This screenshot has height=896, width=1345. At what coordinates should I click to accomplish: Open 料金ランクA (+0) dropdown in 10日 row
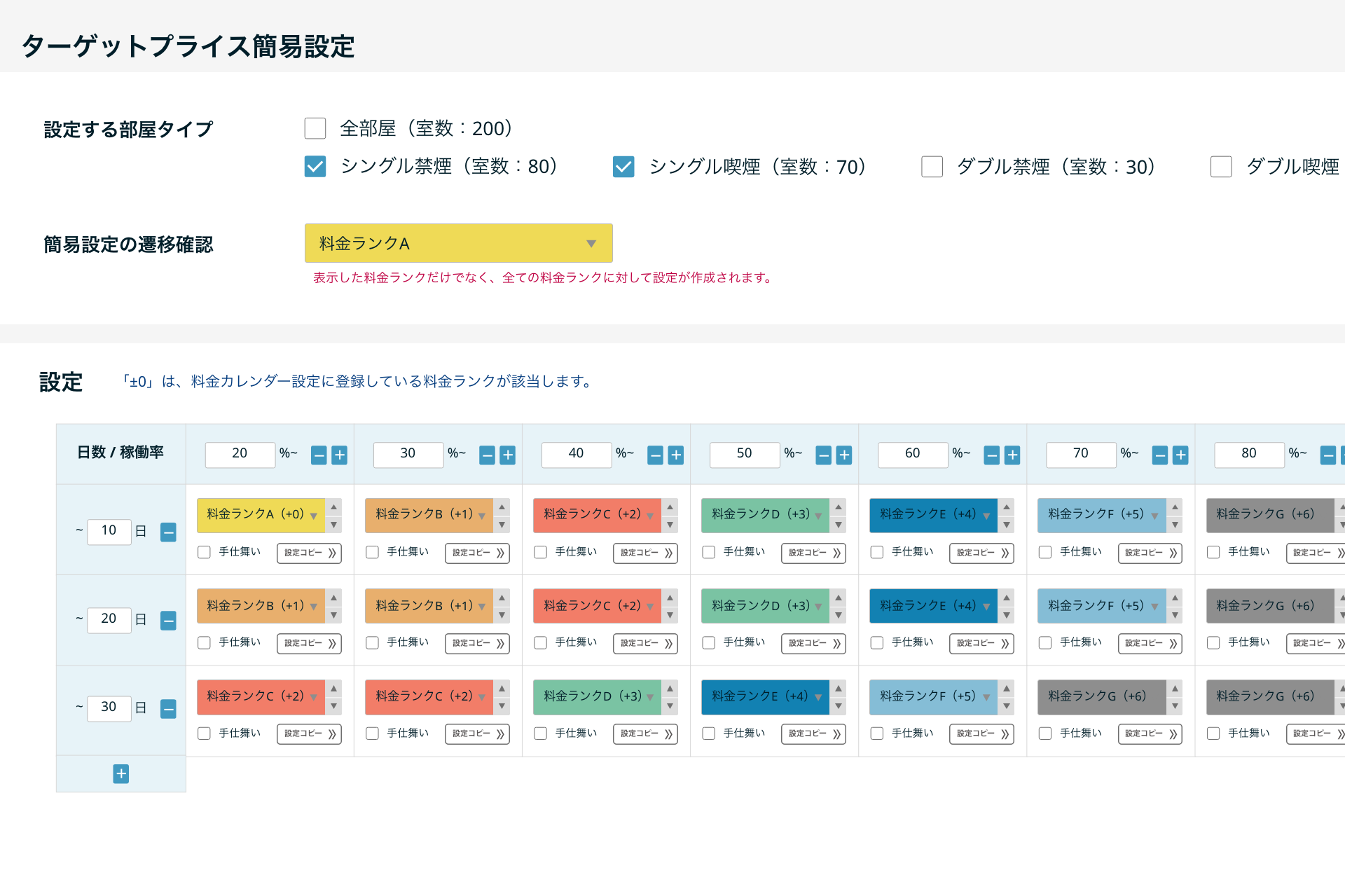(261, 515)
